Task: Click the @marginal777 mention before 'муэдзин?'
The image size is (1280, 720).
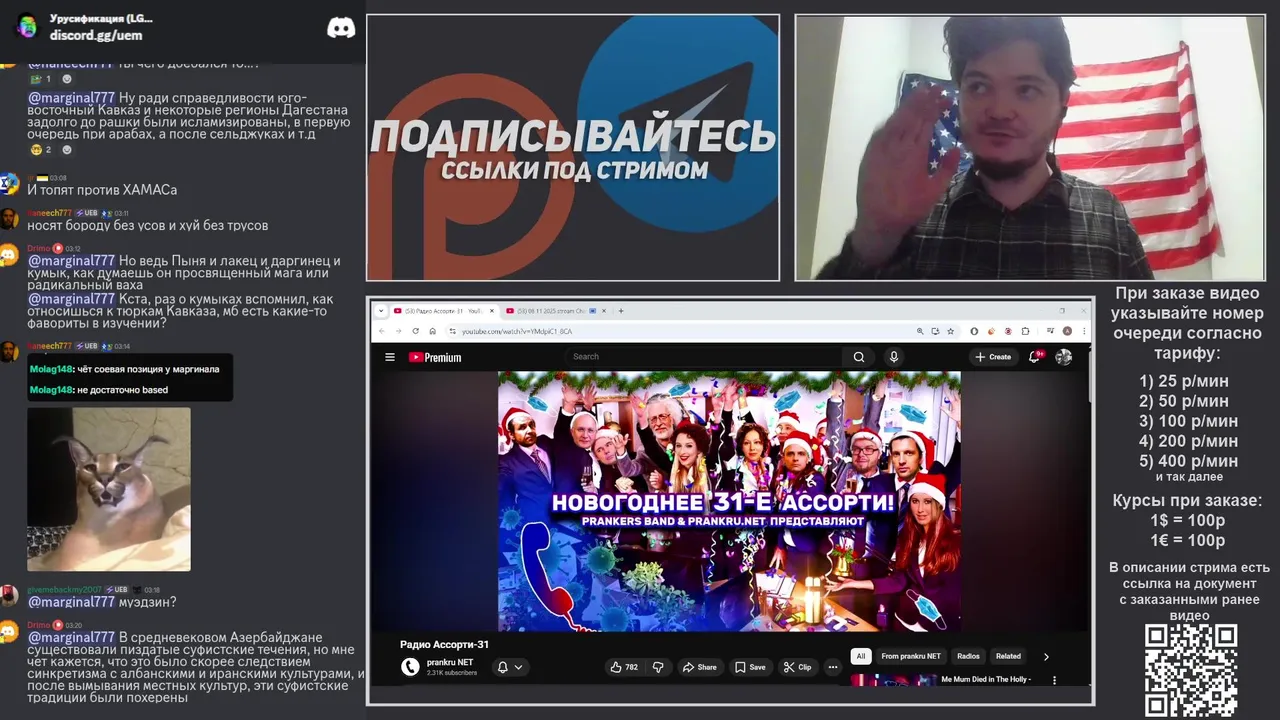Action: pos(71,602)
